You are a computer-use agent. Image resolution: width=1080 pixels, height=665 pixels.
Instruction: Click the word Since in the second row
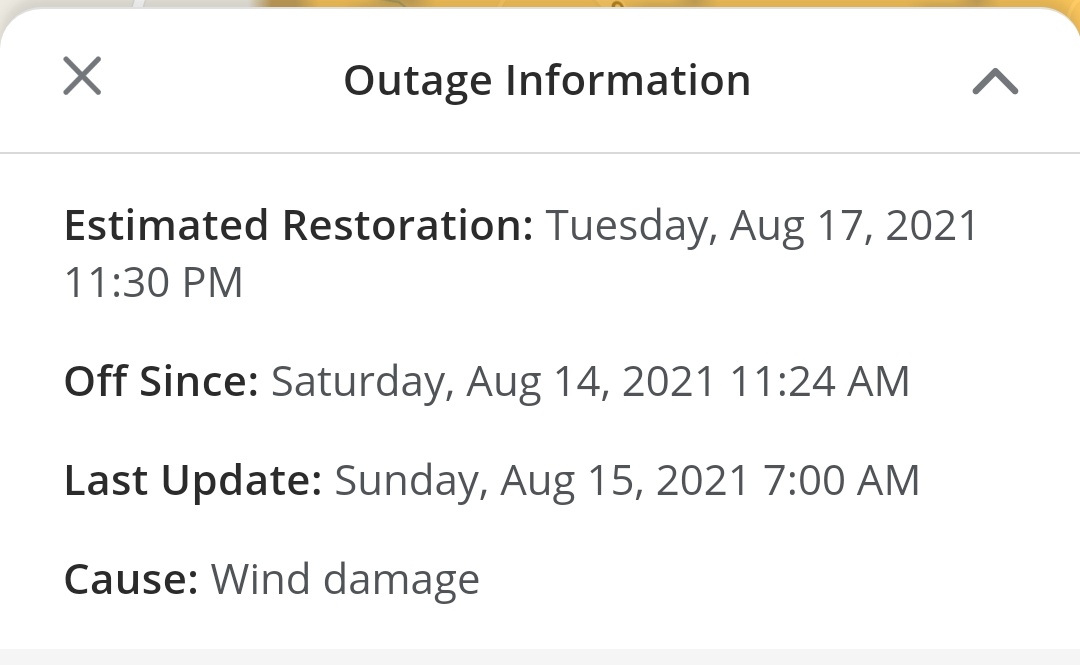point(199,381)
